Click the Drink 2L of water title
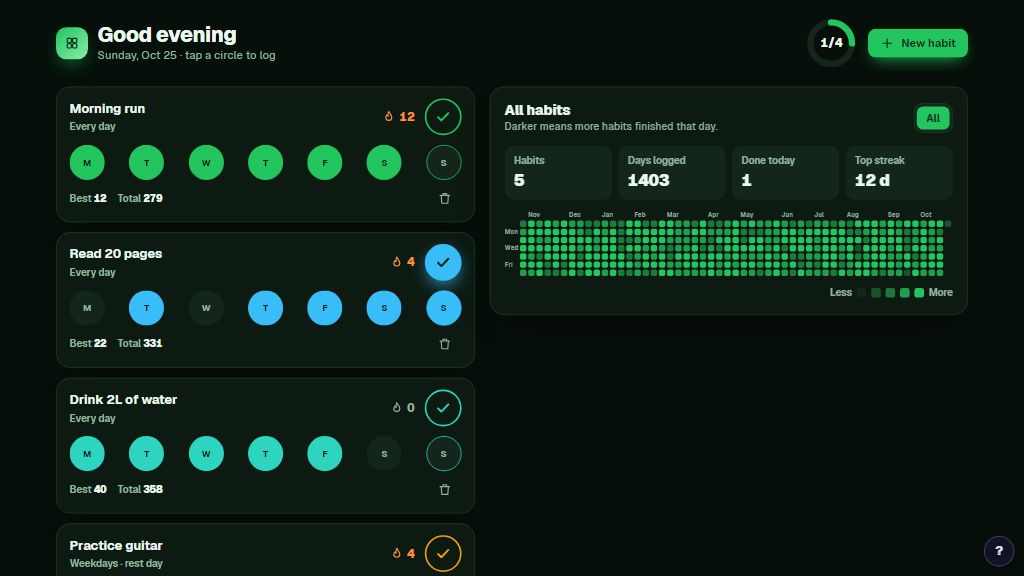This screenshot has height=576, width=1024. click(123, 400)
